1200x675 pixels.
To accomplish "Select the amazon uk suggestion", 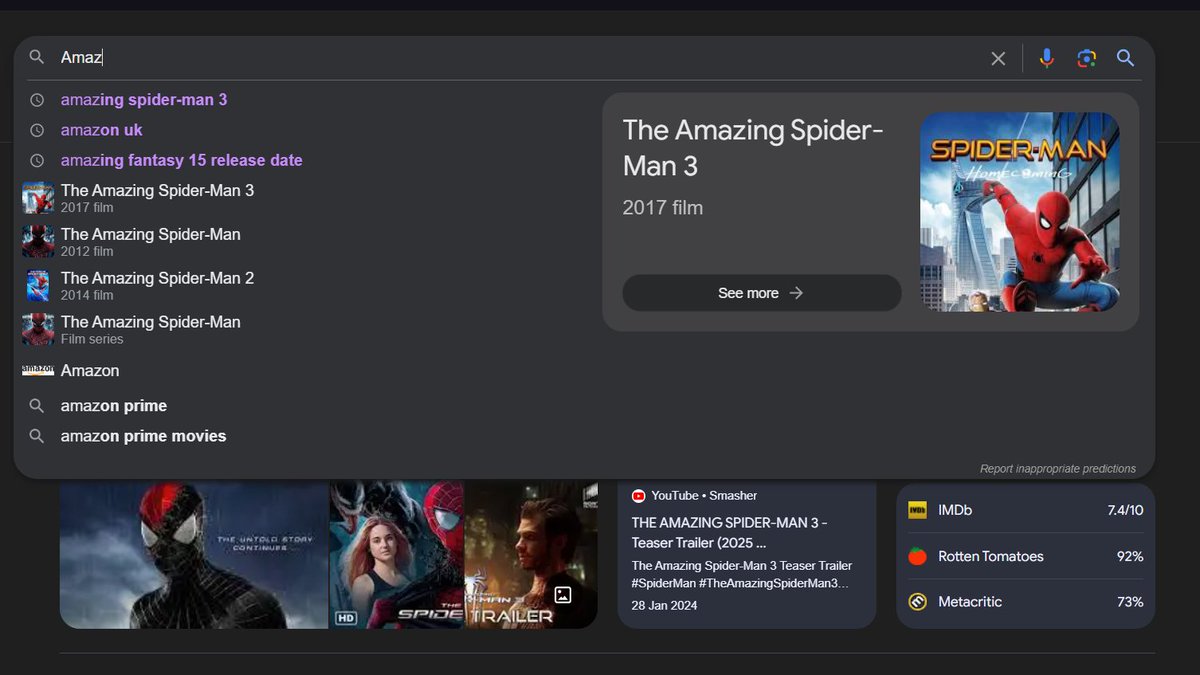I will (x=101, y=130).
